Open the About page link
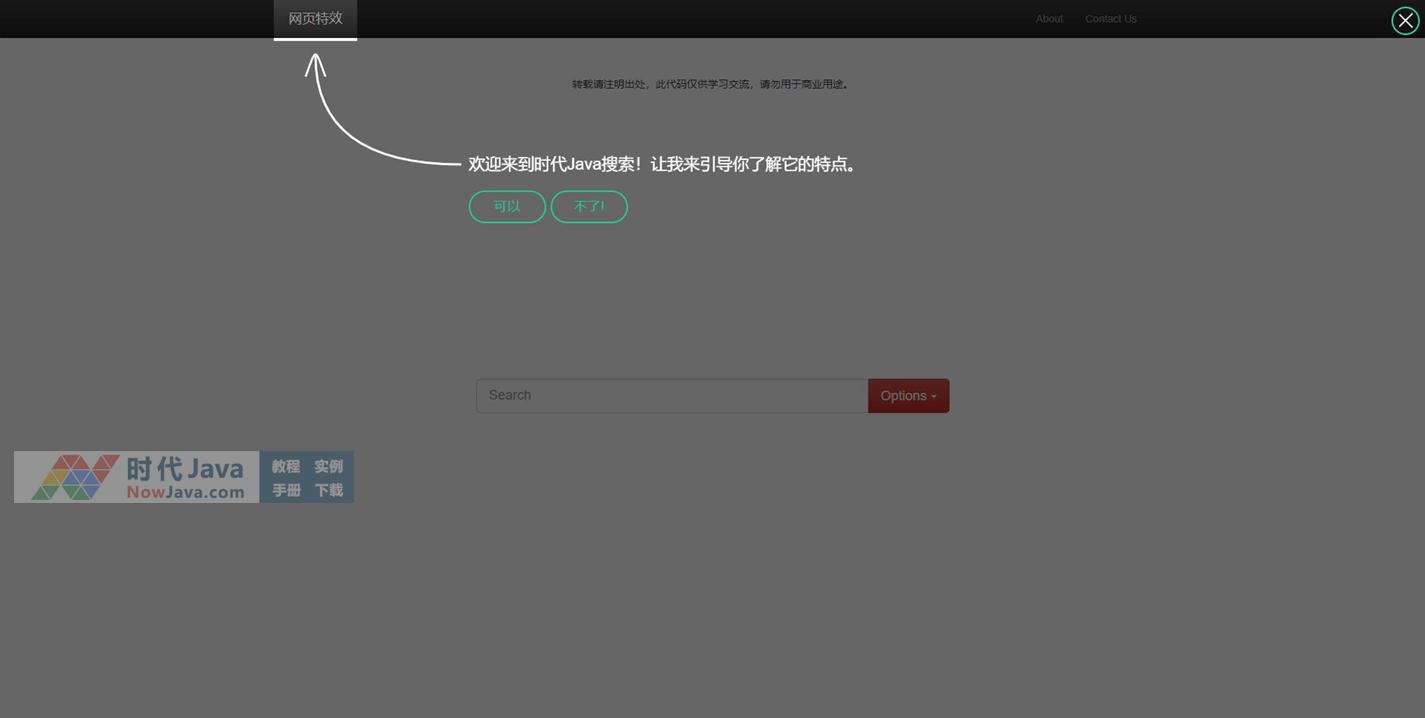 click(1049, 19)
